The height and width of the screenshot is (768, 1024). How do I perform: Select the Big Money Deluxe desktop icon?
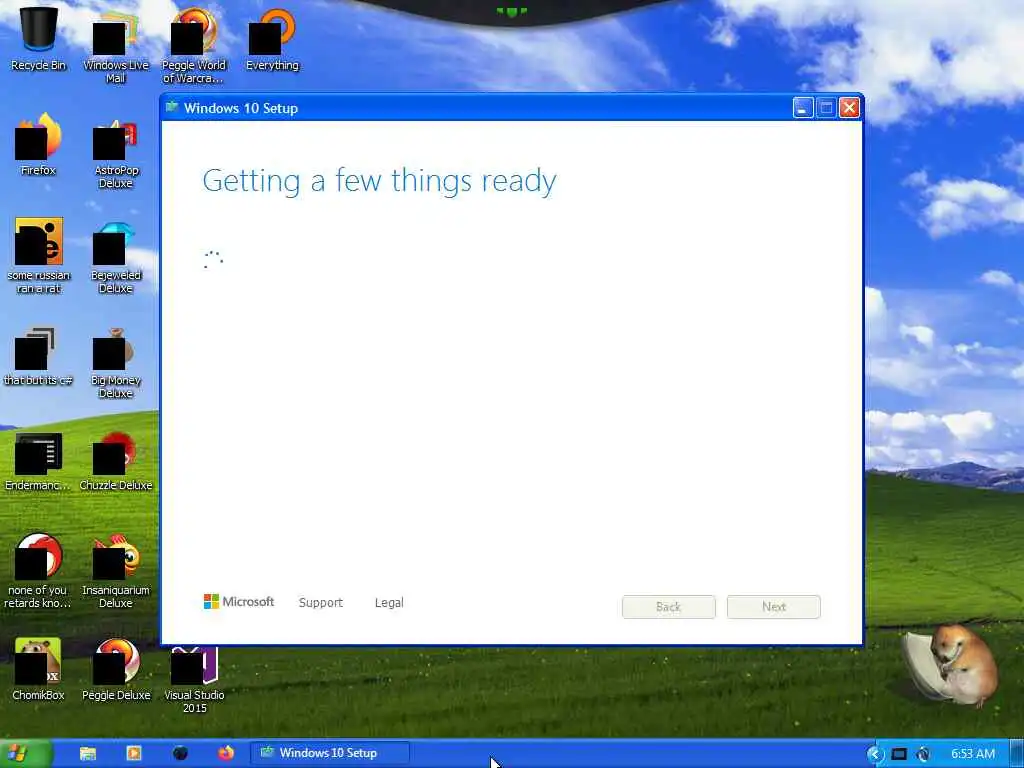point(116,362)
